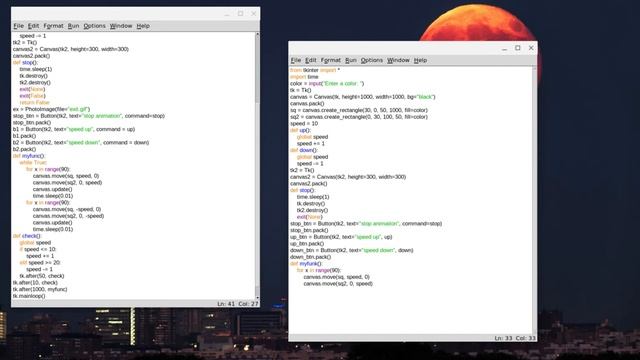
Task: Click 'Ln: 41' in left status bar
Action: tap(226, 304)
